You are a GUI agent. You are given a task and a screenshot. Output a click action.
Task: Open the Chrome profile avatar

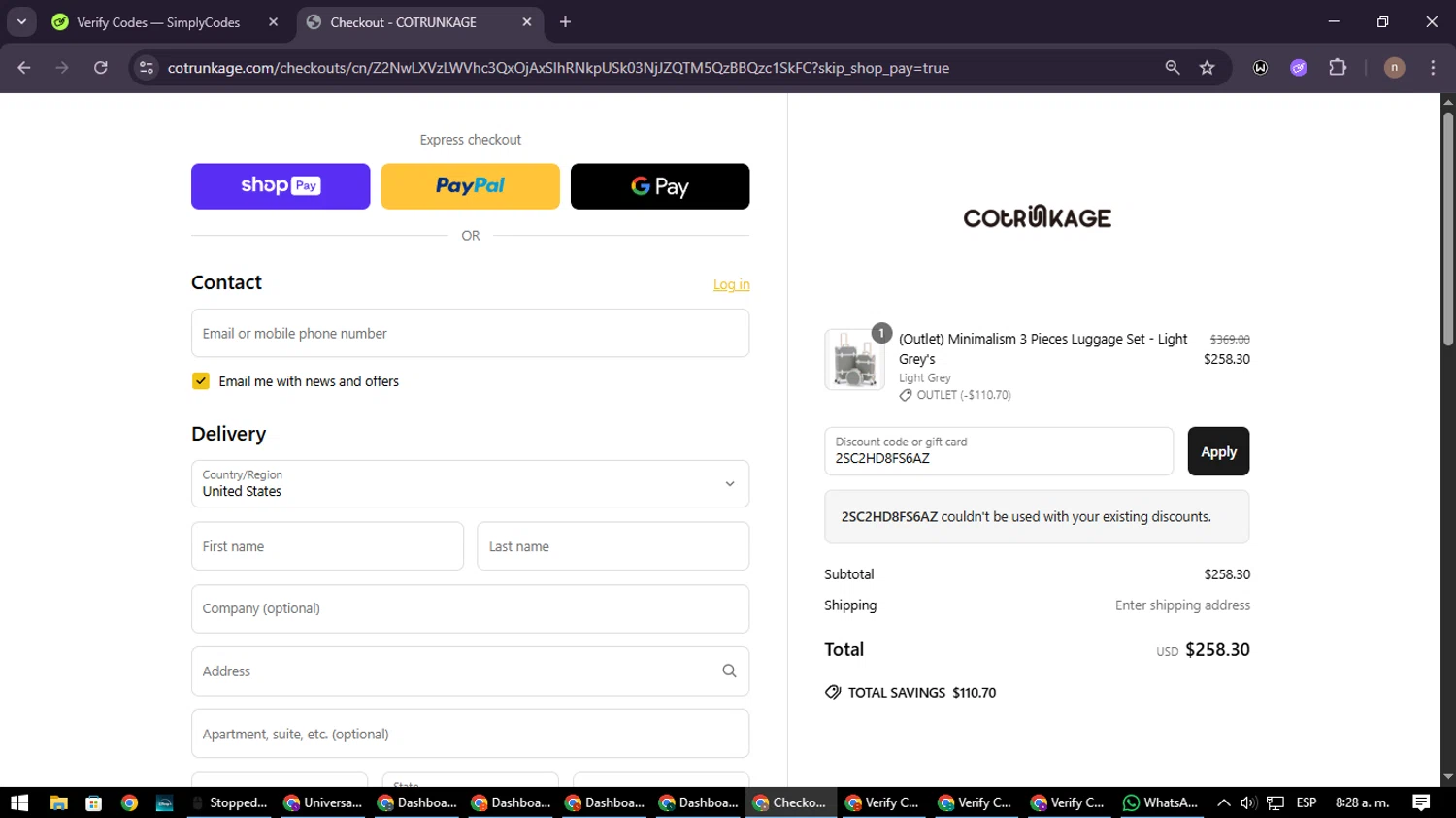pos(1394,68)
